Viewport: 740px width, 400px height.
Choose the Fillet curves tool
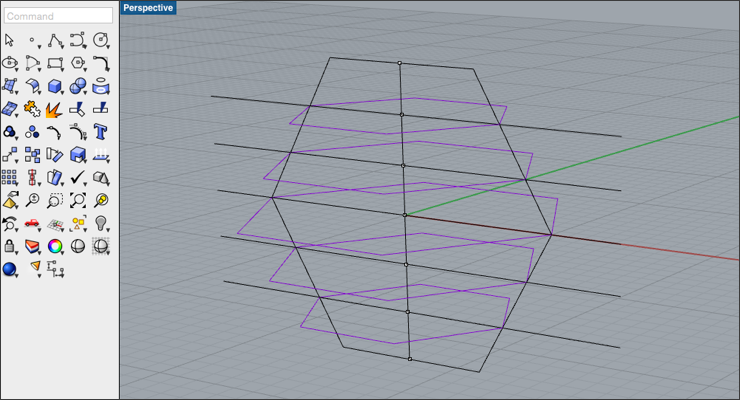(x=101, y=63)
